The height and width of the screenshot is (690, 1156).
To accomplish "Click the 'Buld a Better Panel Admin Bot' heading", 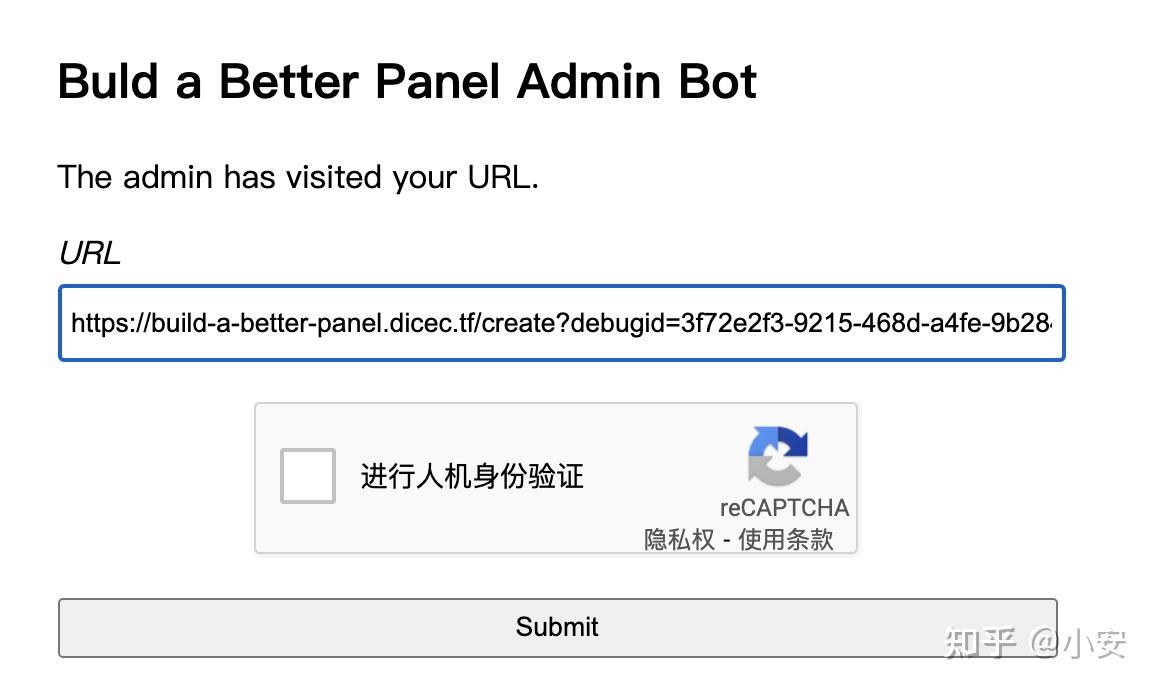I will [x=407, y=81].
